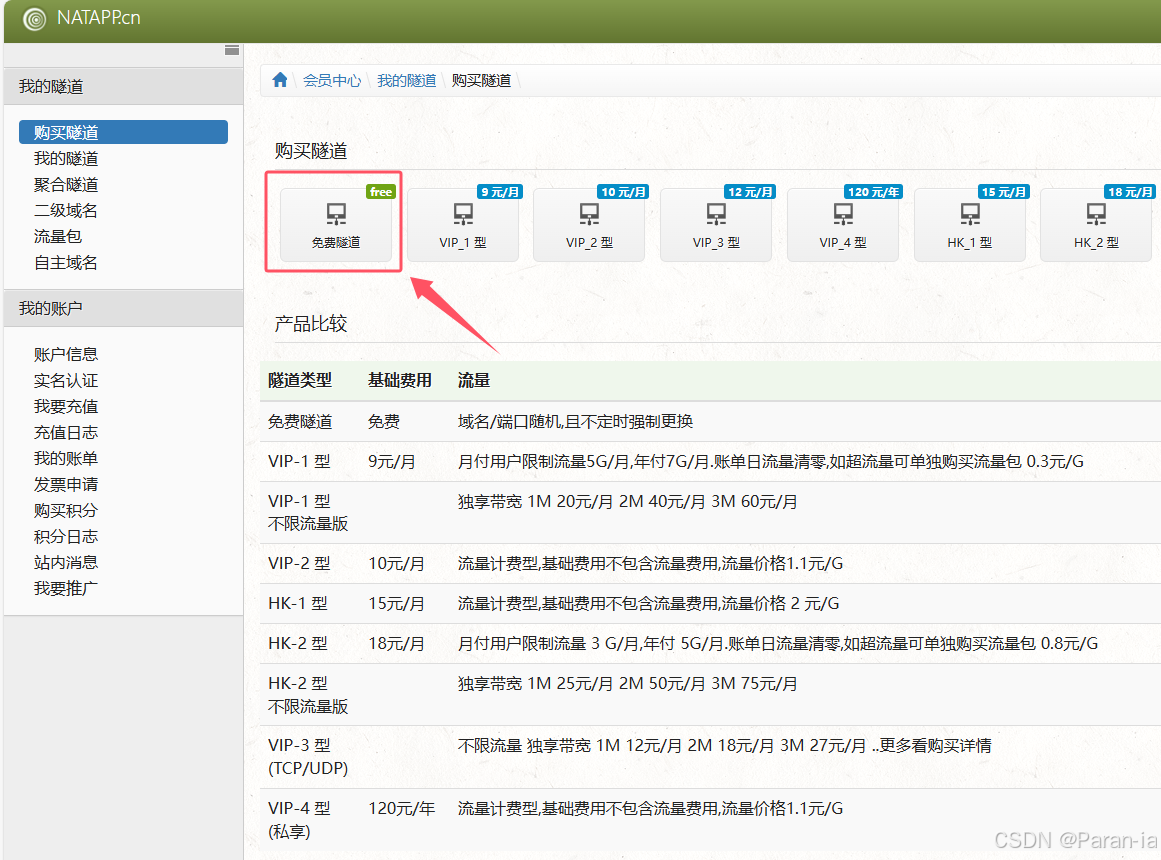Open 自主域名 sidebar item

[66, 262]
